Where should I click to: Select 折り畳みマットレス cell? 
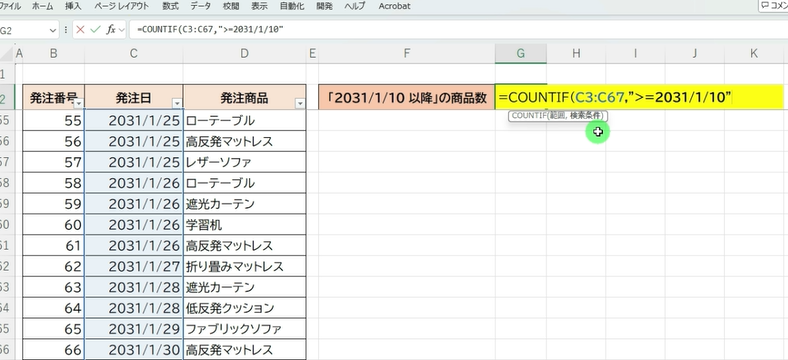point(245,266)
